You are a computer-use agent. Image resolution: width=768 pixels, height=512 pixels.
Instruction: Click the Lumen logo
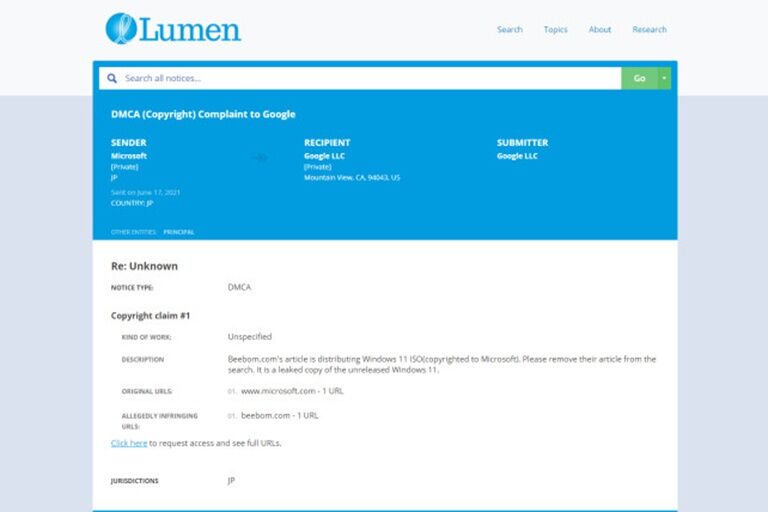click(173, 29)
